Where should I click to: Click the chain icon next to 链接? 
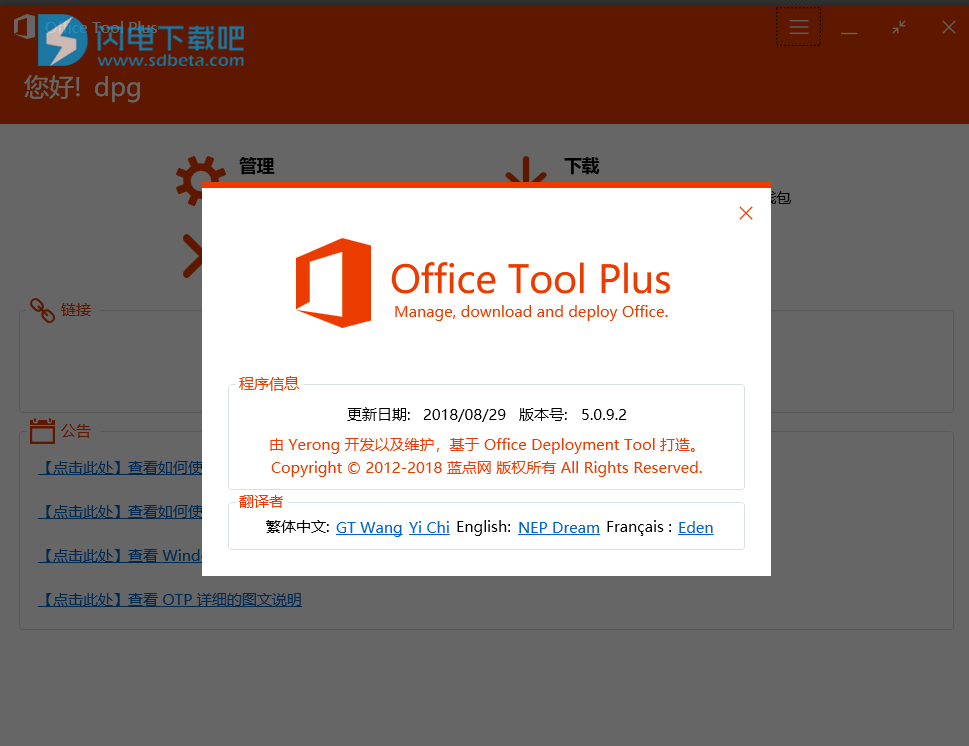point(42,310)
